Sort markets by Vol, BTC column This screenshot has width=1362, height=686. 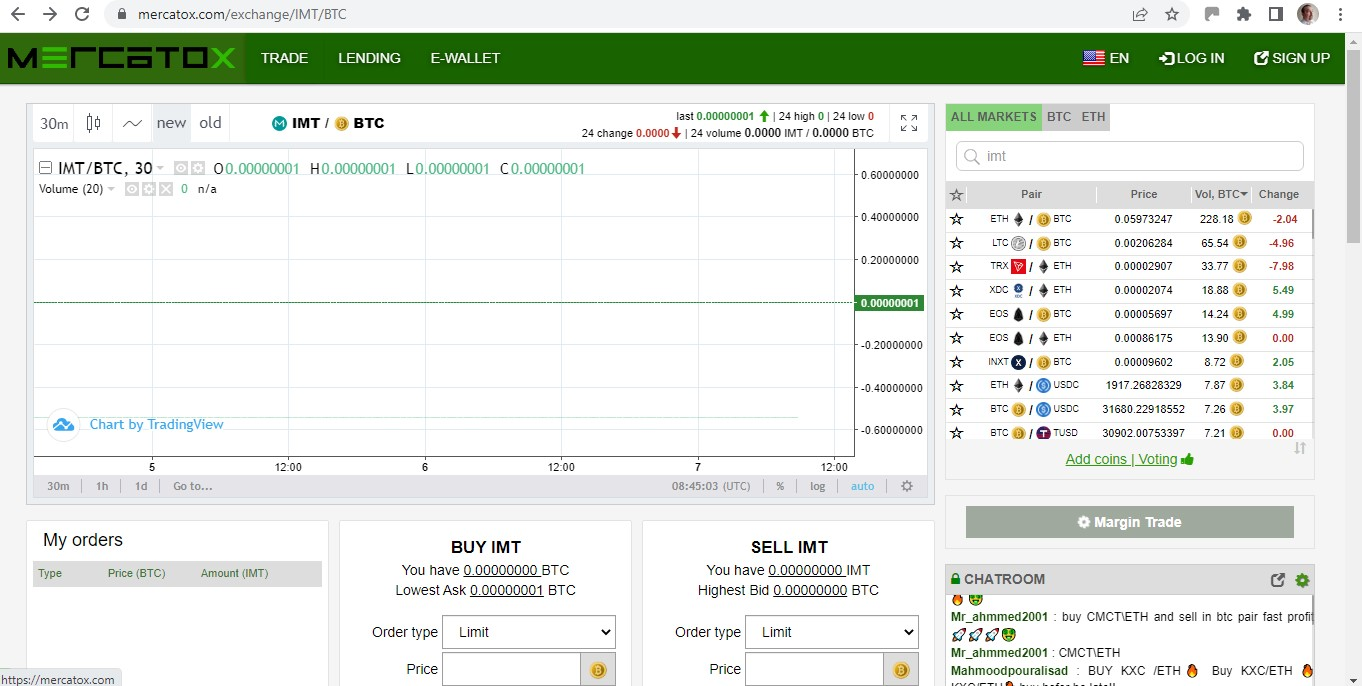[1221, 194]
